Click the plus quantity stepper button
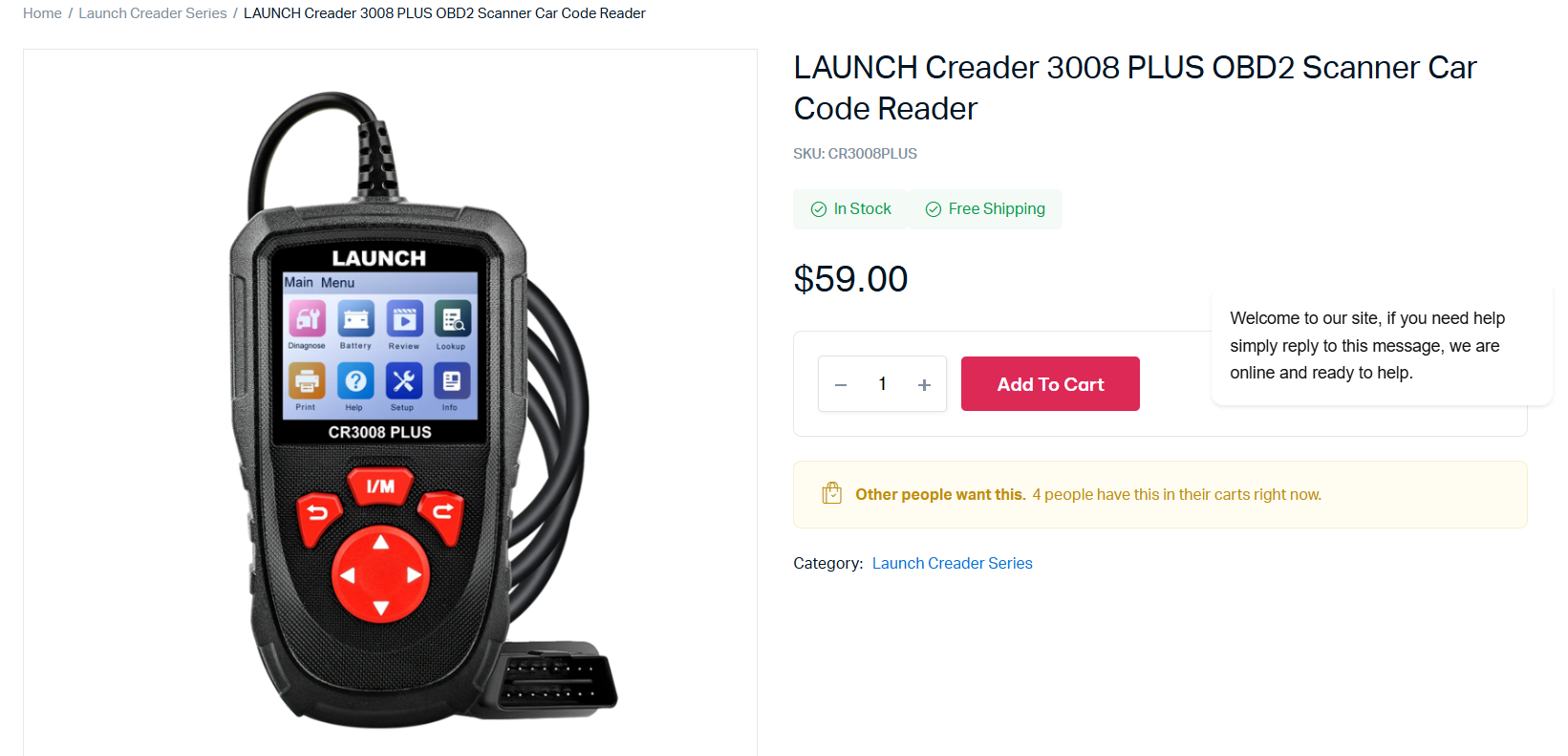 (x=924, y=385)
